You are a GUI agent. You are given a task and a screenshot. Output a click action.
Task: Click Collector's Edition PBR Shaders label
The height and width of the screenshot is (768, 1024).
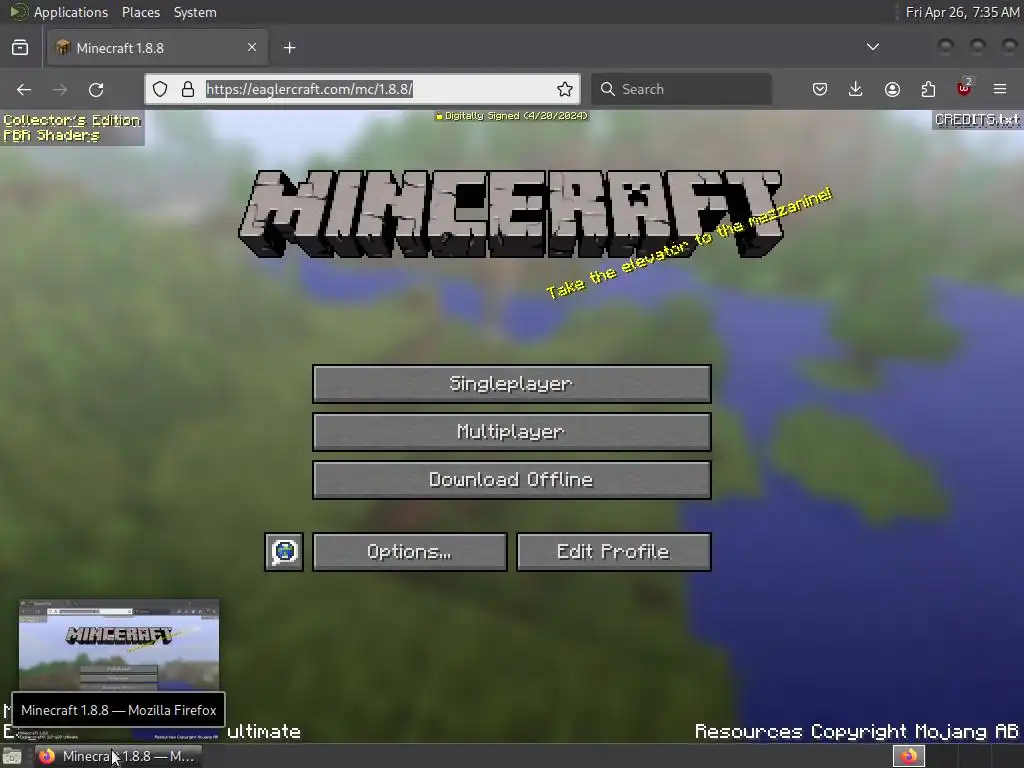coord(72,128)
